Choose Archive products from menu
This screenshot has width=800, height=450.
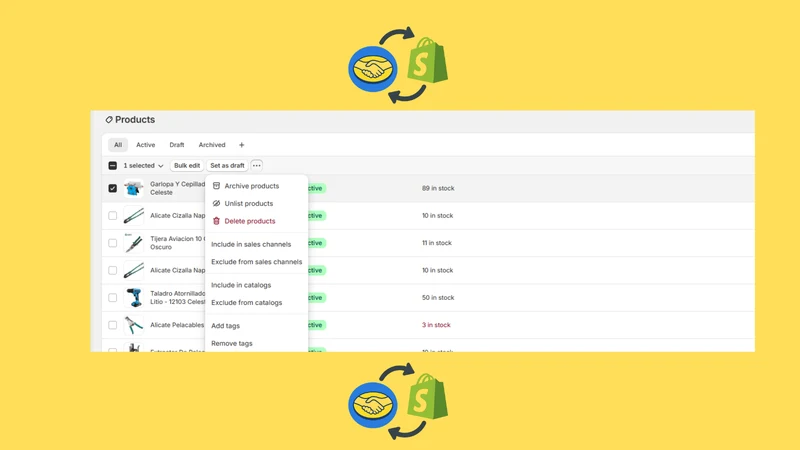click(x=252, y=186)
